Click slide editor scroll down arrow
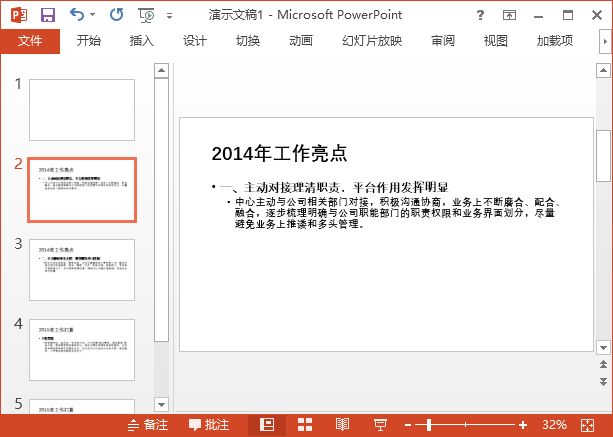Image resolution: width=613 pixels, height=437 pixels. pyautogui.click(x=603, y=347)
